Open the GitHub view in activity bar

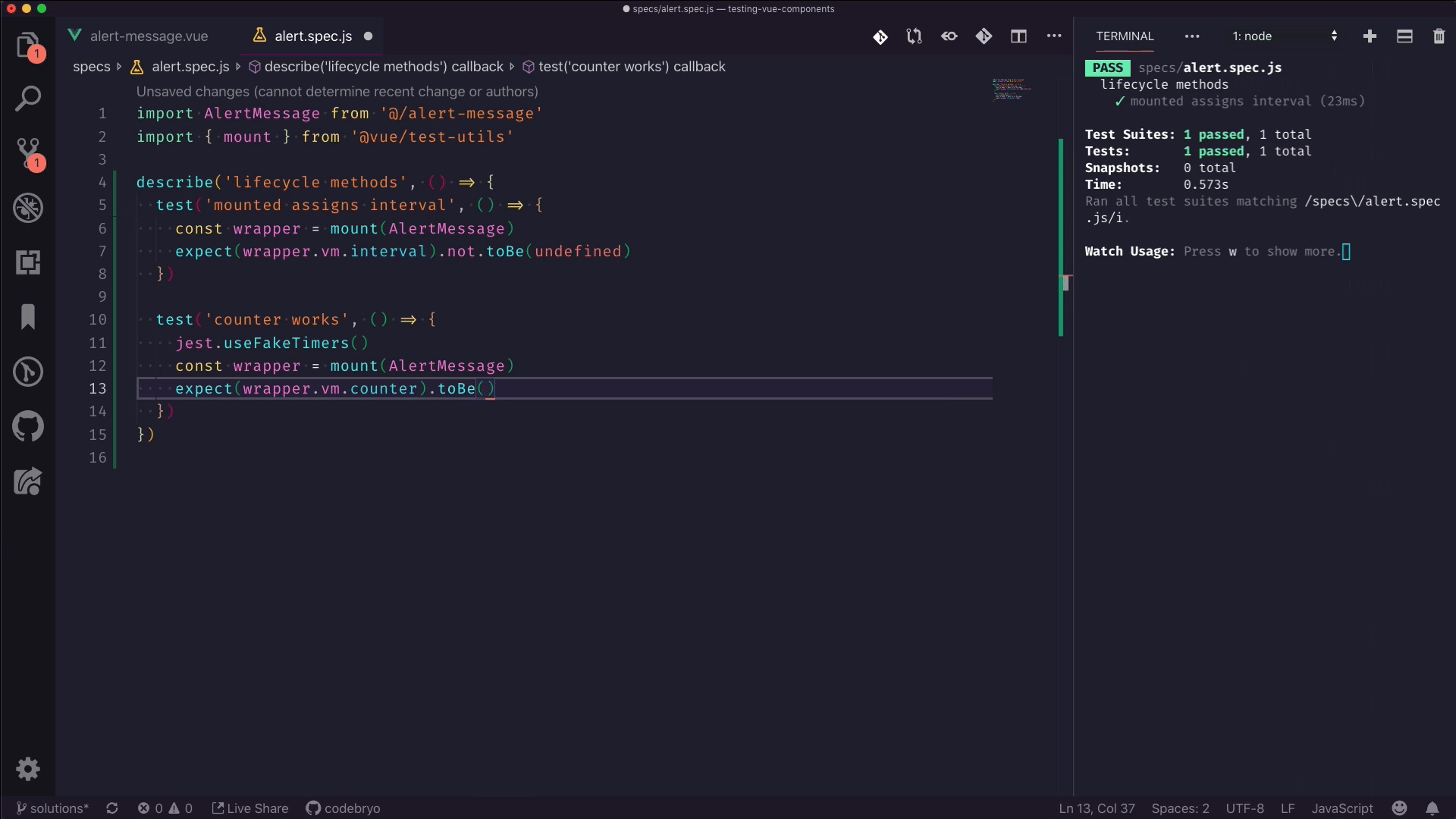click(x=28, y=426)
